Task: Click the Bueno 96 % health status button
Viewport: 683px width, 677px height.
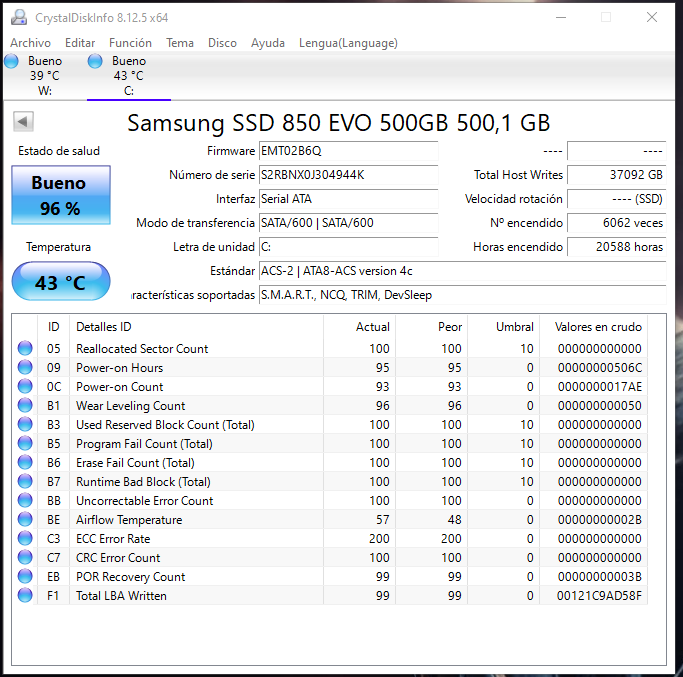Action: (x=61, y=195)
